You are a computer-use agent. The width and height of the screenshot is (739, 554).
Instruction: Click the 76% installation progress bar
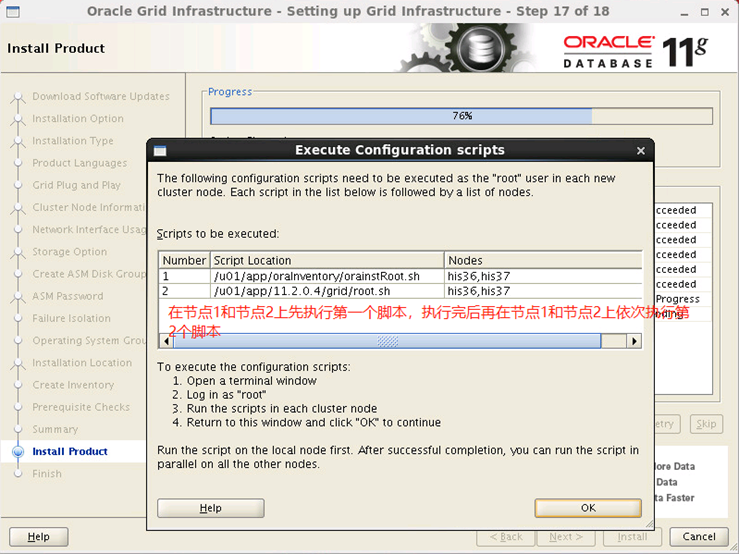pos(461,116)
